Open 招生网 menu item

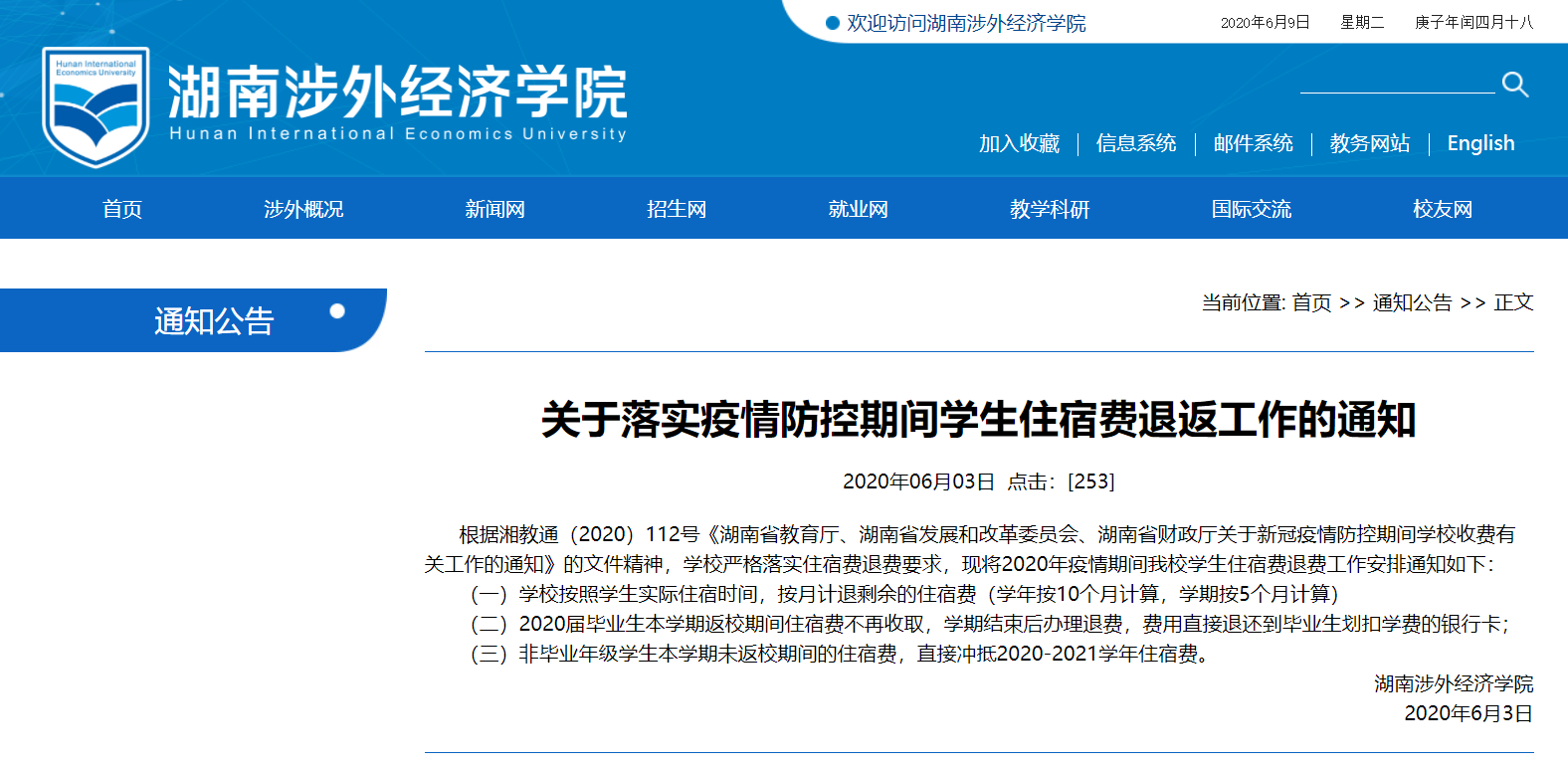tap(677, 209)
